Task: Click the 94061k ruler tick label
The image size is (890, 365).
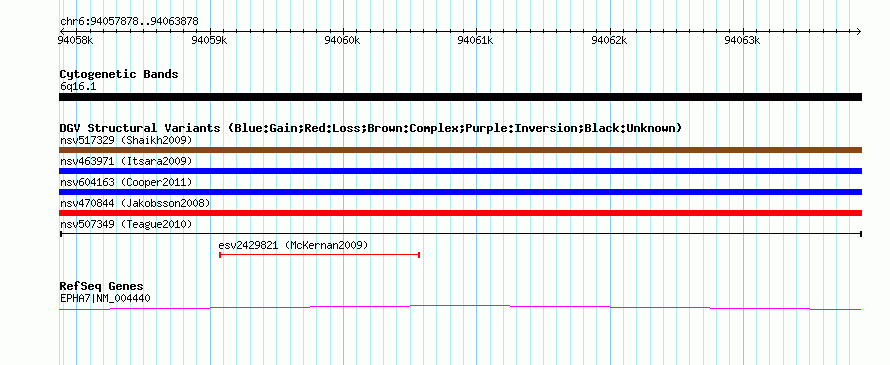Action: pyautogui.click(x=476, y=40)
